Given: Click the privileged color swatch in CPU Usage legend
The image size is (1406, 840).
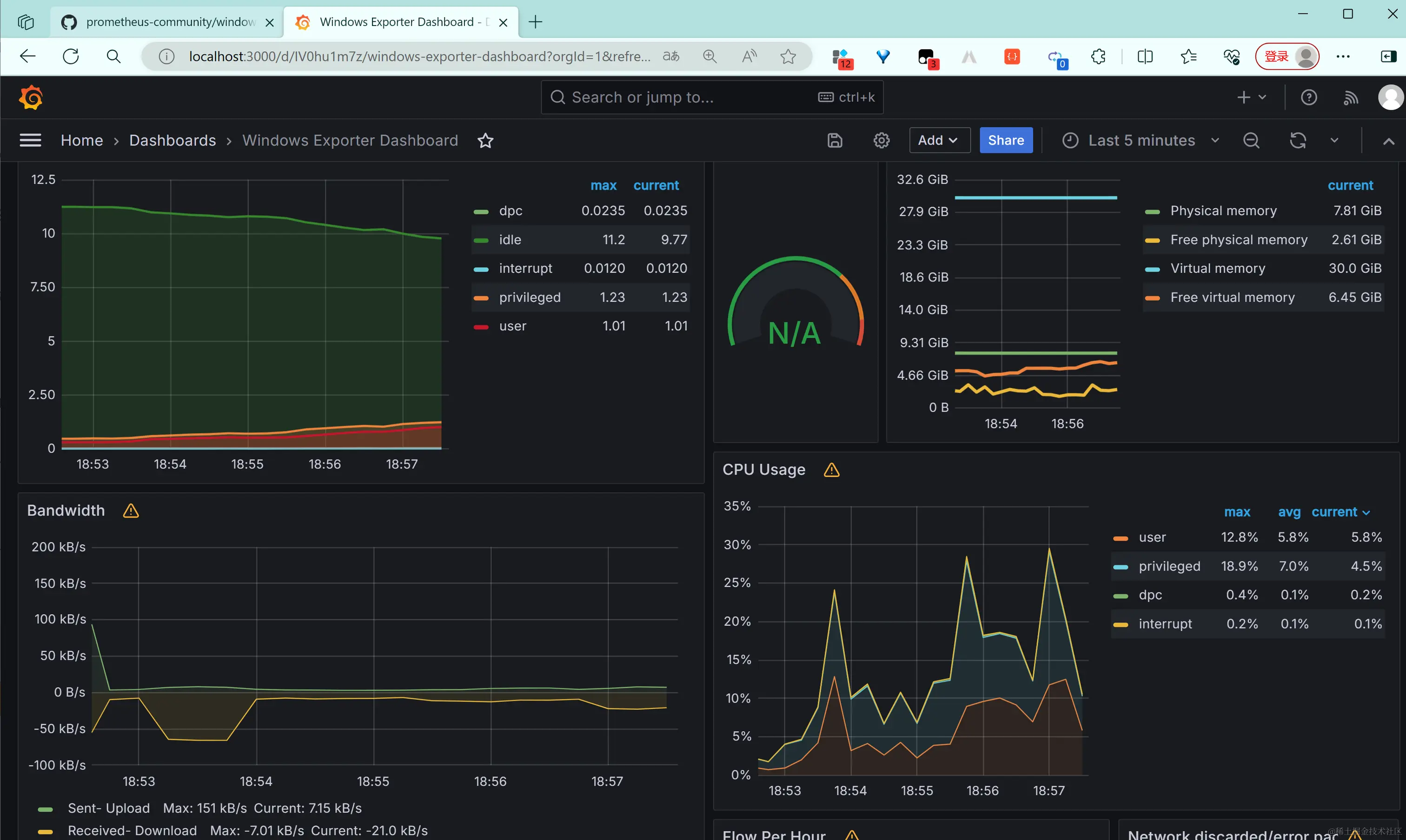Looking at the screenshot, I should [x=1120, y=567].
